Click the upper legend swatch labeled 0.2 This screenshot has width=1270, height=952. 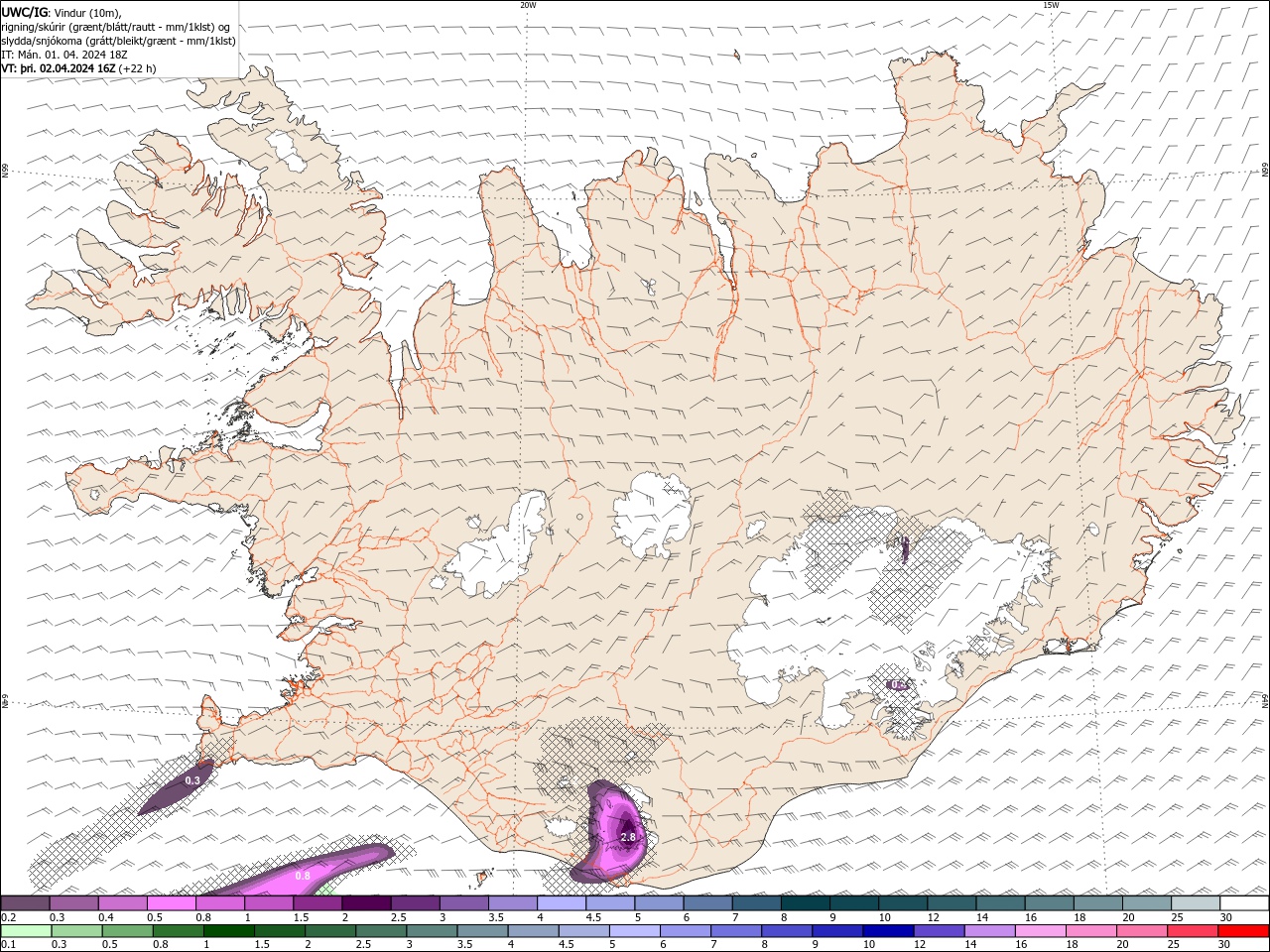(x=26, y=903)
